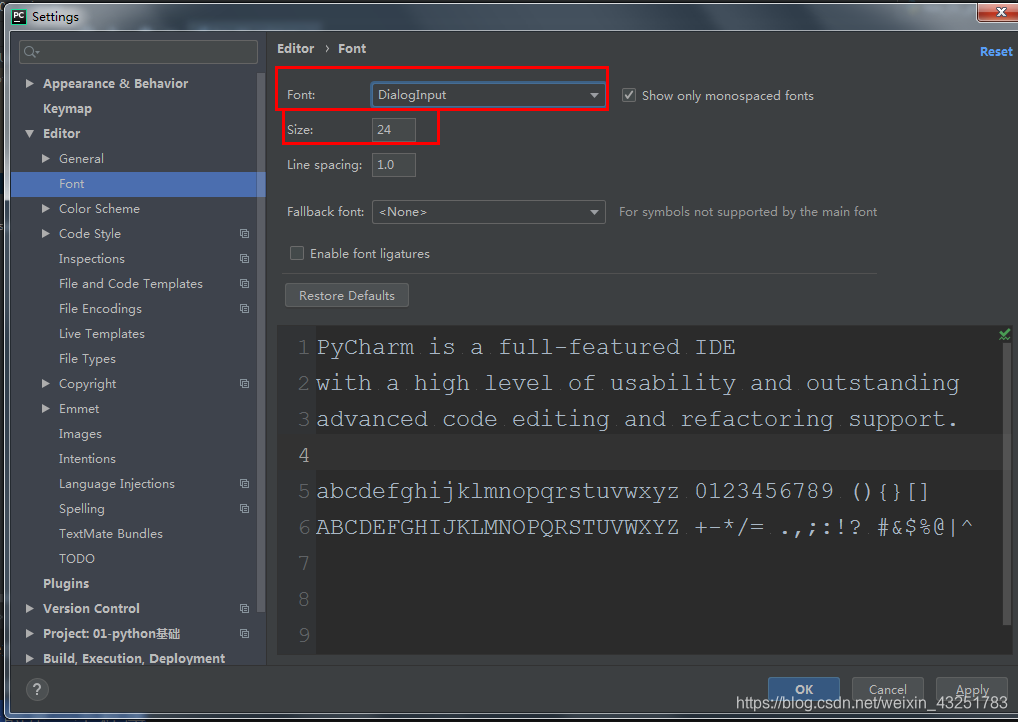Click the preview editor vertical scrollbar

coord(1006,484)
